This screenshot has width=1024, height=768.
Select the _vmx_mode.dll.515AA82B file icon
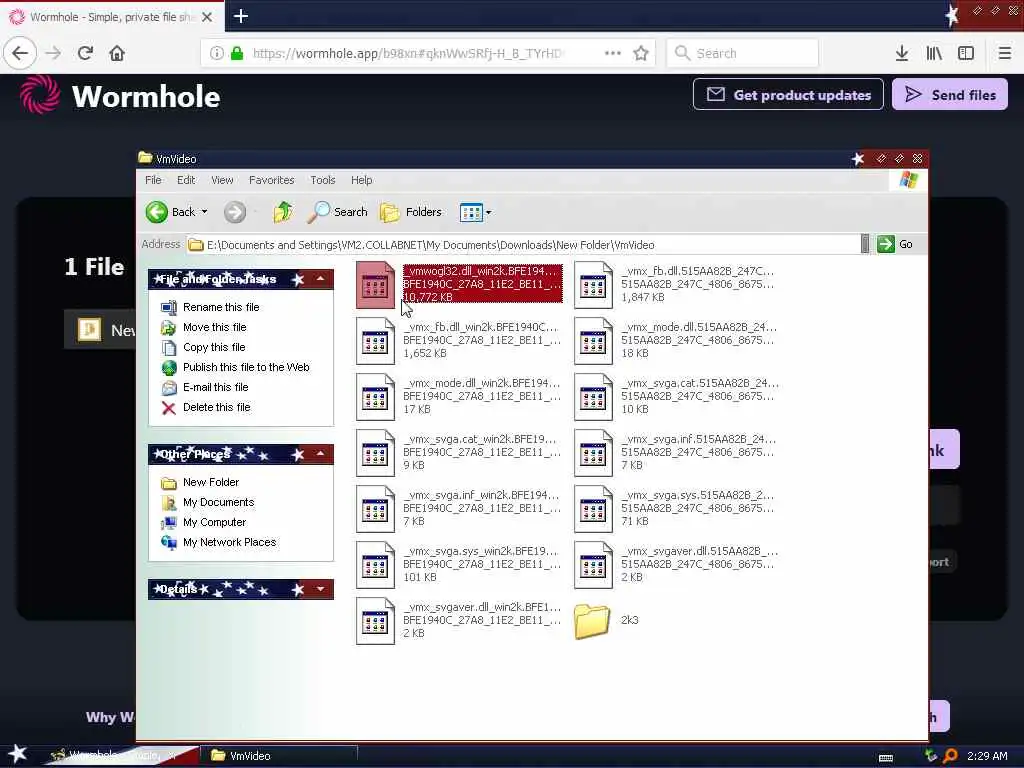coord(593,340)
